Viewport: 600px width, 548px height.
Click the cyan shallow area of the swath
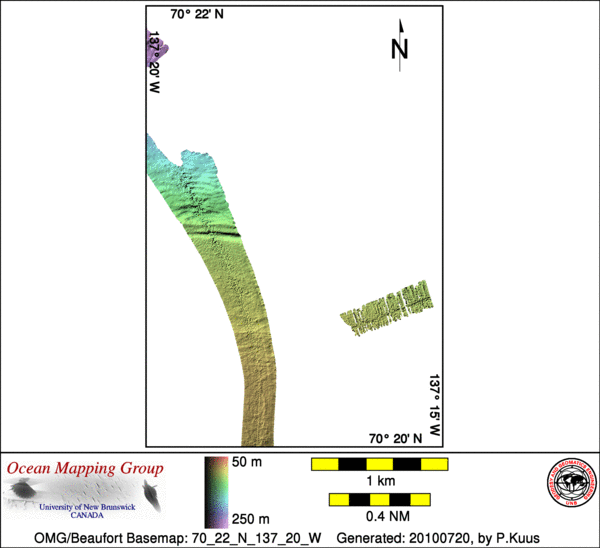pyautogui.click(x=165, y=165)
